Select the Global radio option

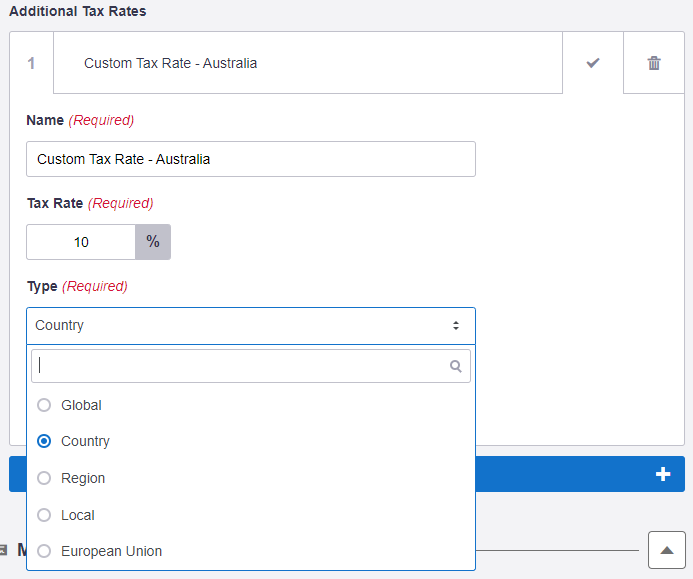pos(44,405)
